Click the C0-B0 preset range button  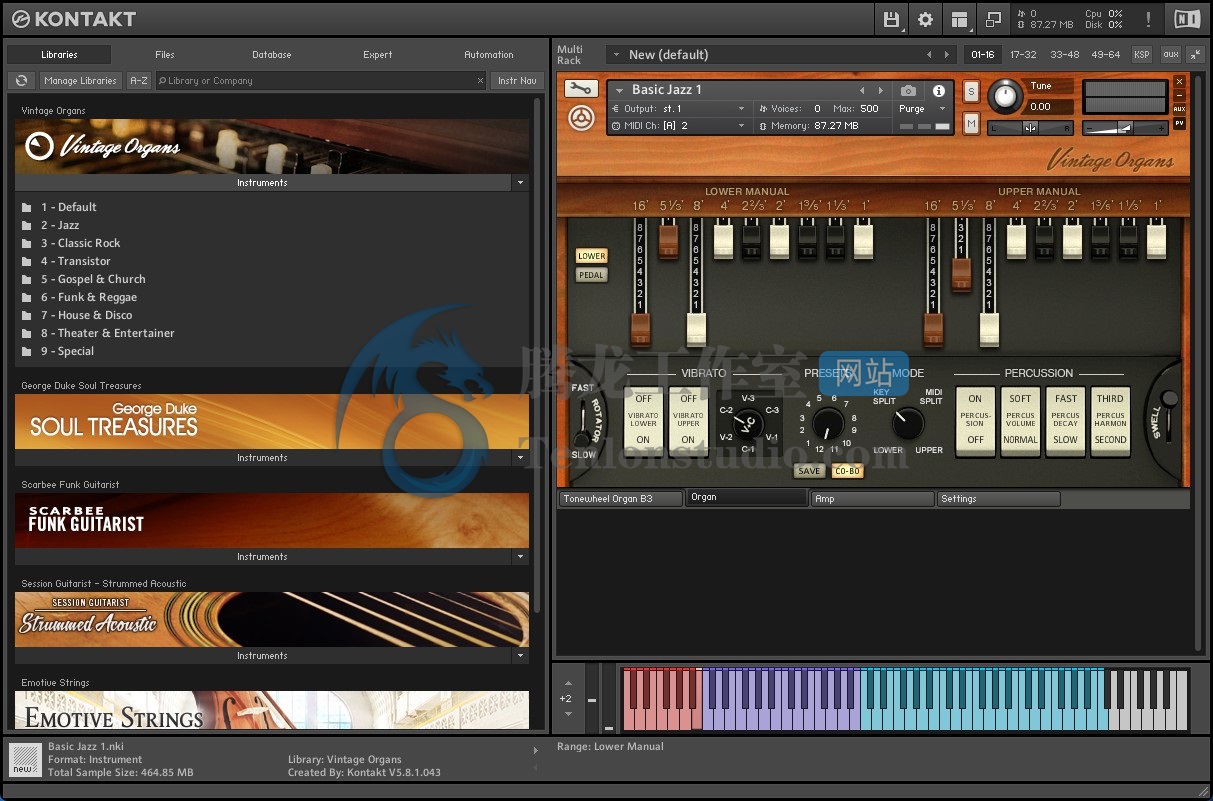[847, 471]
